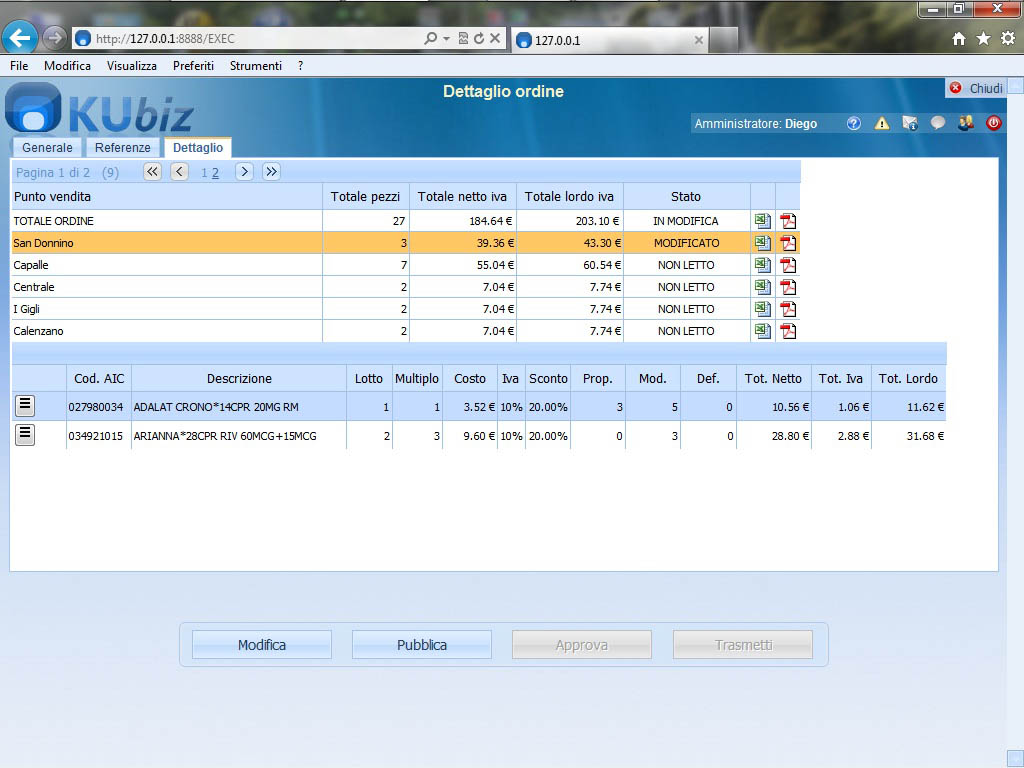Click the Chiudi close button
Screen dimensions: 1024x768
[x=976, y=88]
